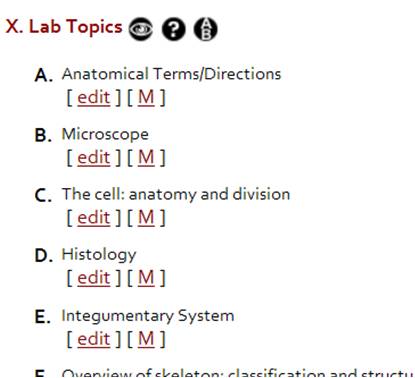Edit the Microscope topic
This screenshot has height=378, width=415.
(94, 157)
